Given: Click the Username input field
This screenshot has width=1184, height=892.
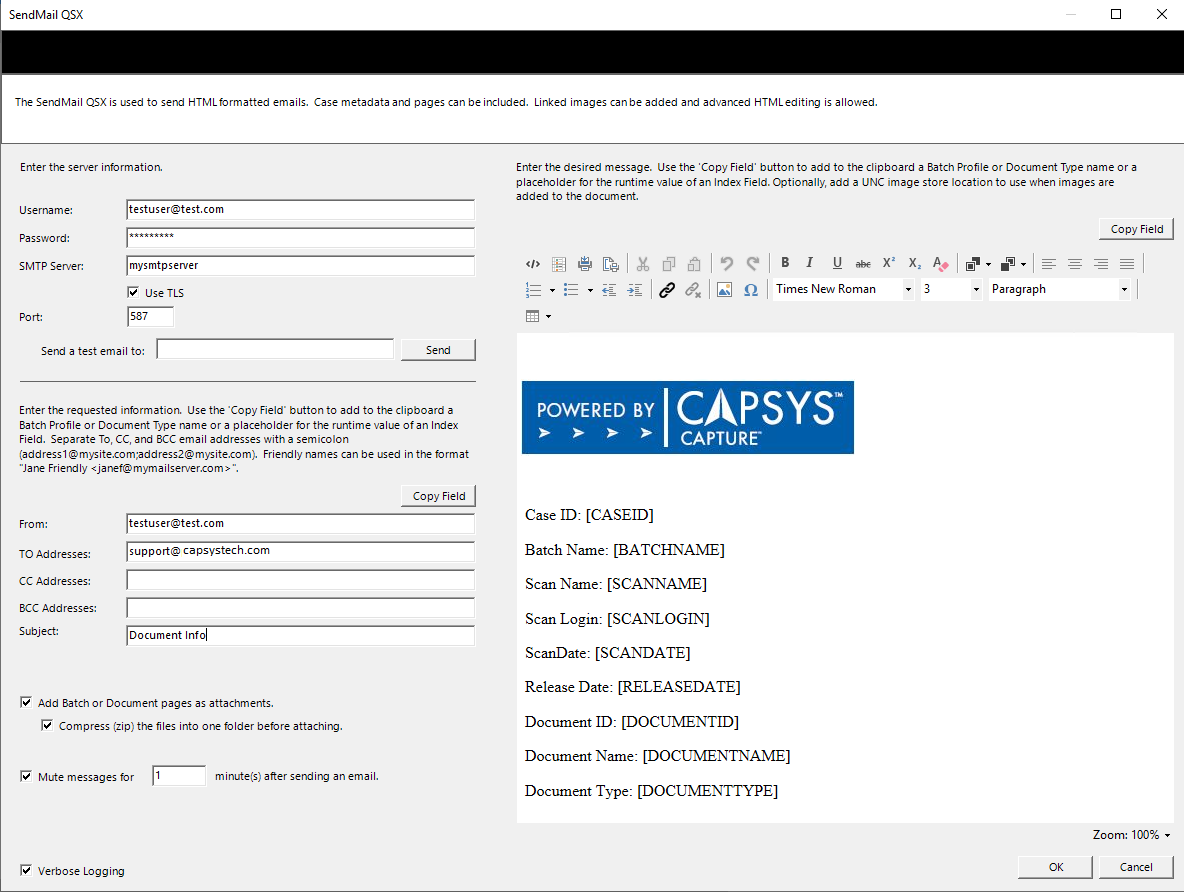Looking at the screenshot, I should click(x=301, y=209).
